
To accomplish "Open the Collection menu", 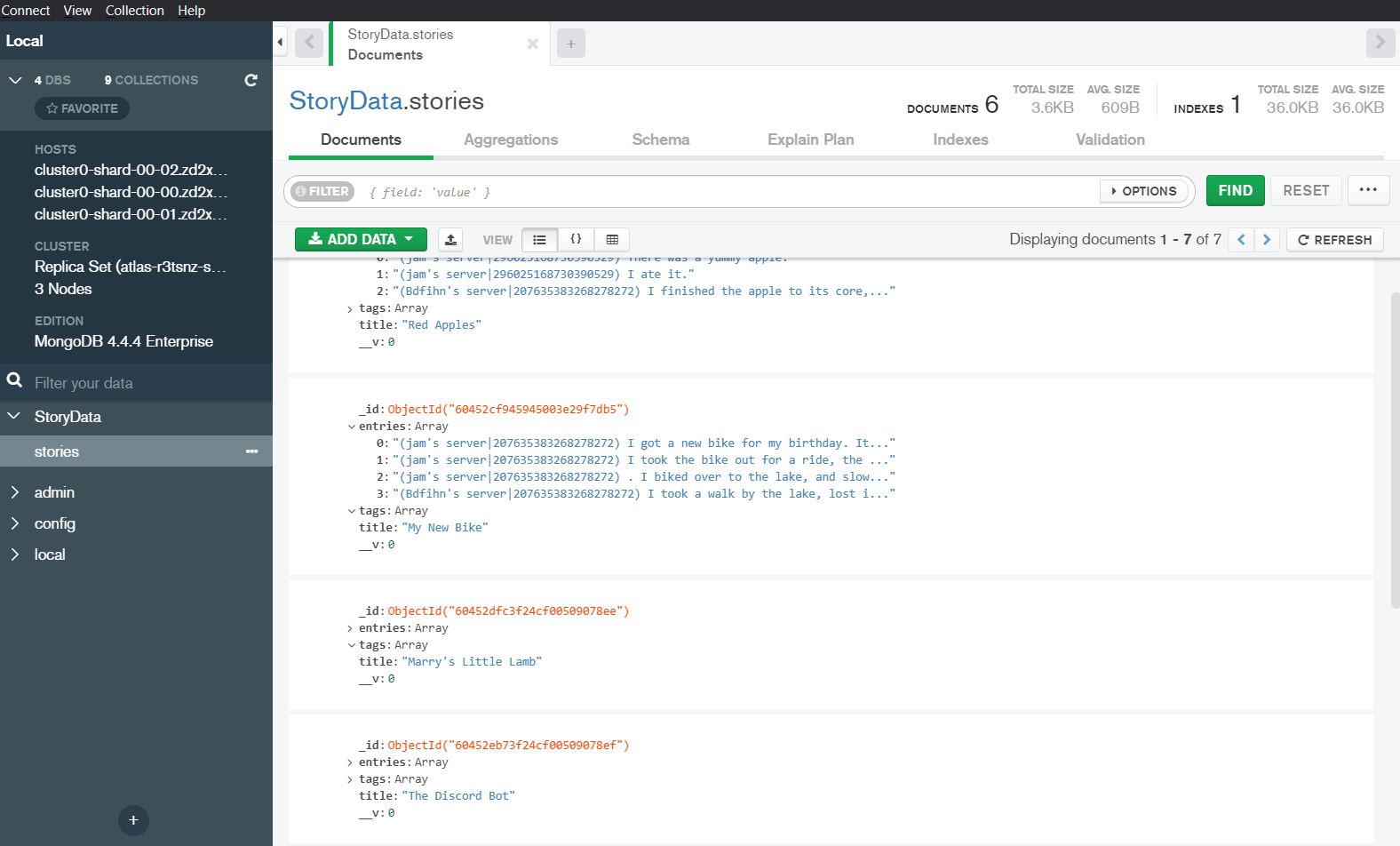I will [x=135, y=11].
